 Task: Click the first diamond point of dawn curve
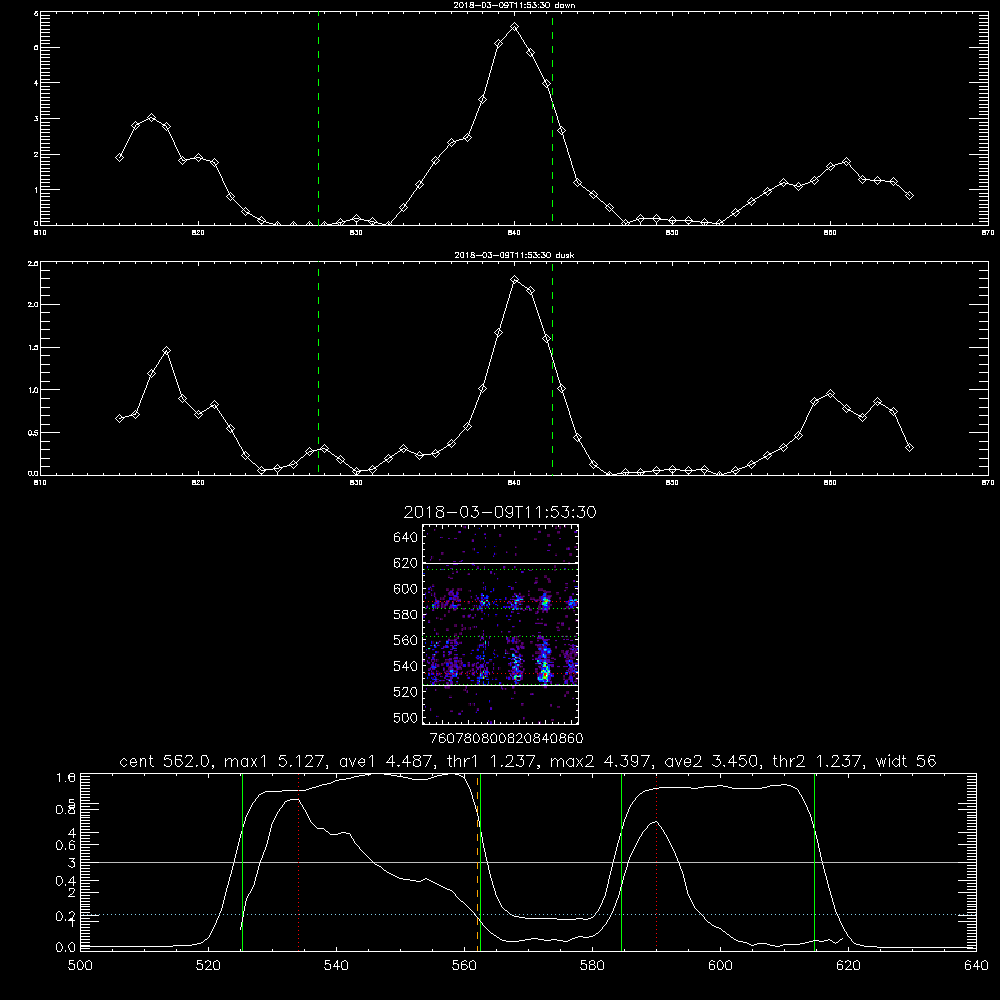(119, 158)
